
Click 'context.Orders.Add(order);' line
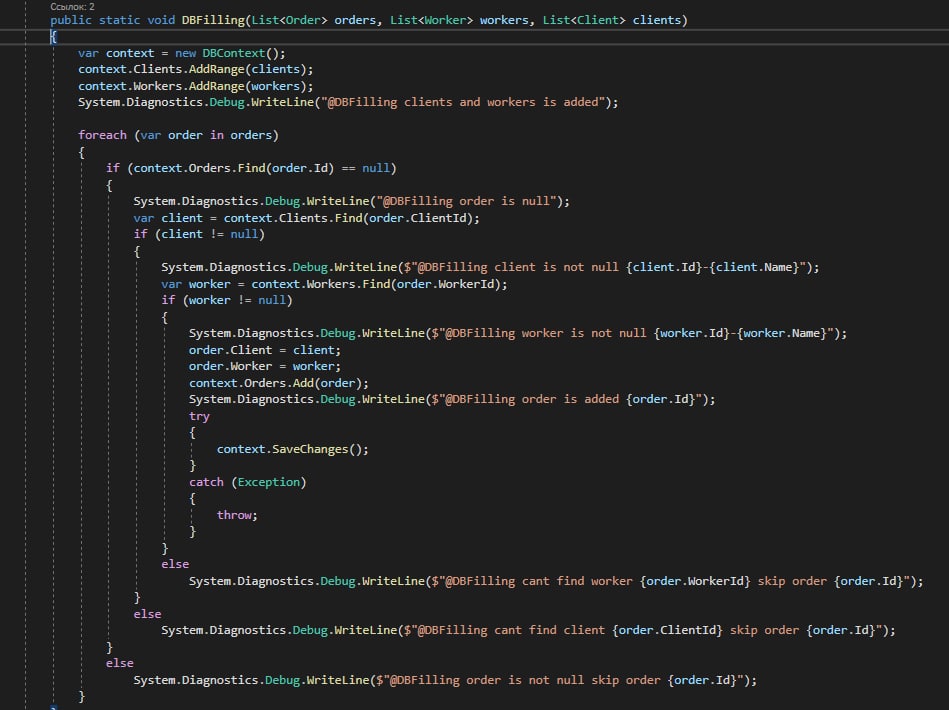point(278,383)
